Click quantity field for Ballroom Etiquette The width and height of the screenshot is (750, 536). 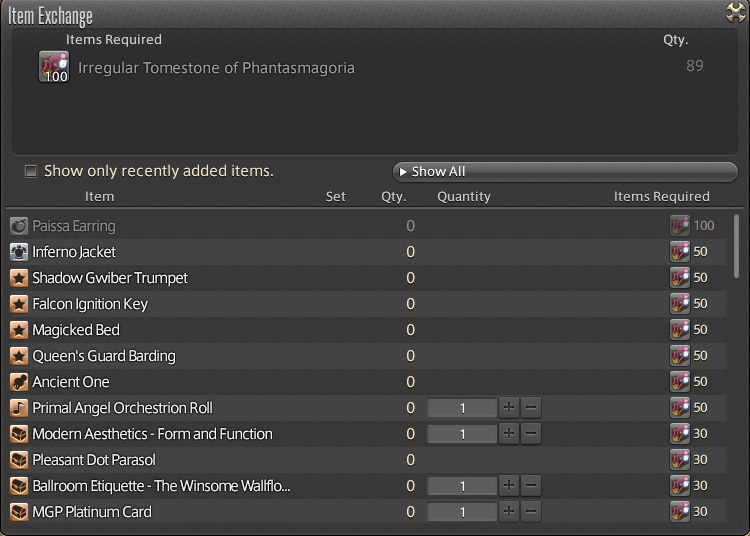point(462,486)
